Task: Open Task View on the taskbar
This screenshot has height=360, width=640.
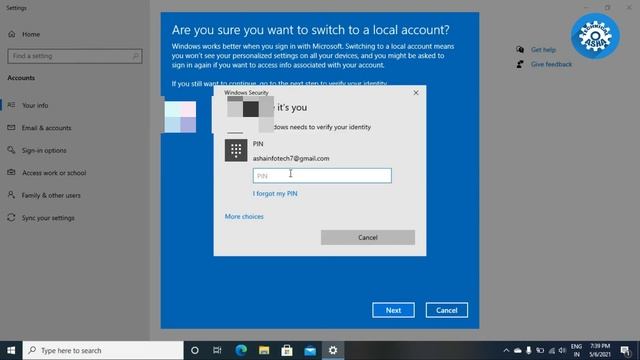Action: (217, 350)
